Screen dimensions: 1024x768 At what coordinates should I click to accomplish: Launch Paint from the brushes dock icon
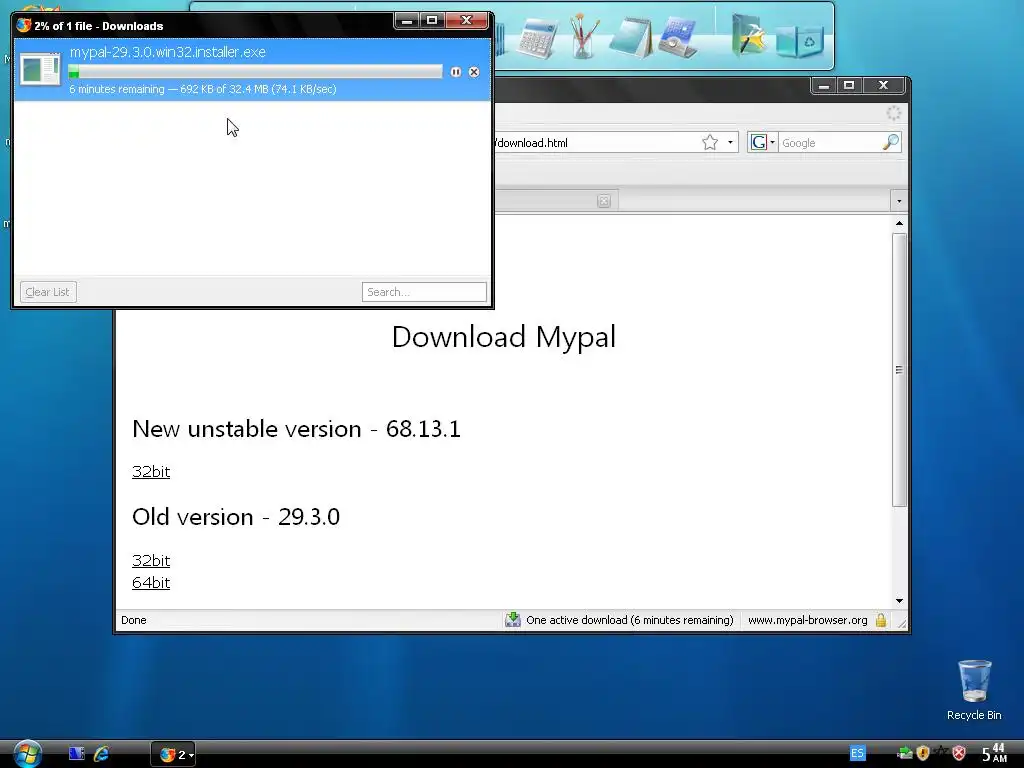click(583, 36)
